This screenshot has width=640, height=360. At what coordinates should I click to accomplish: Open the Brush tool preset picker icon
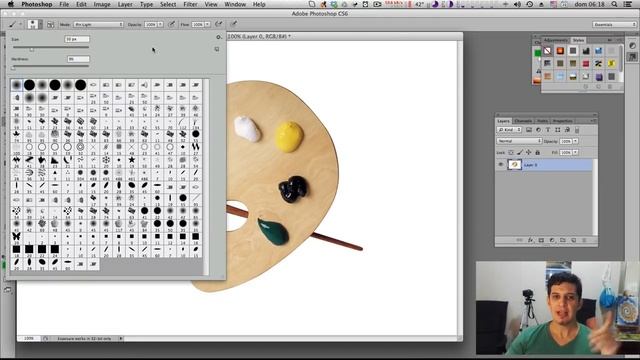(x=35, y=24)
